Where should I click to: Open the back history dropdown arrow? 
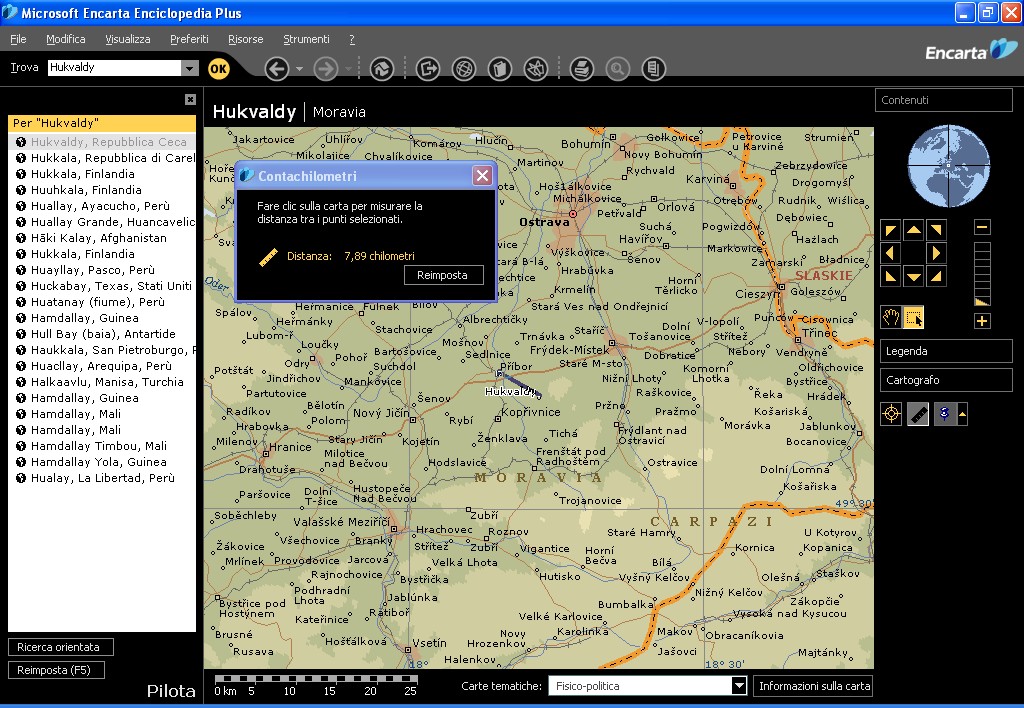point(300,69)
